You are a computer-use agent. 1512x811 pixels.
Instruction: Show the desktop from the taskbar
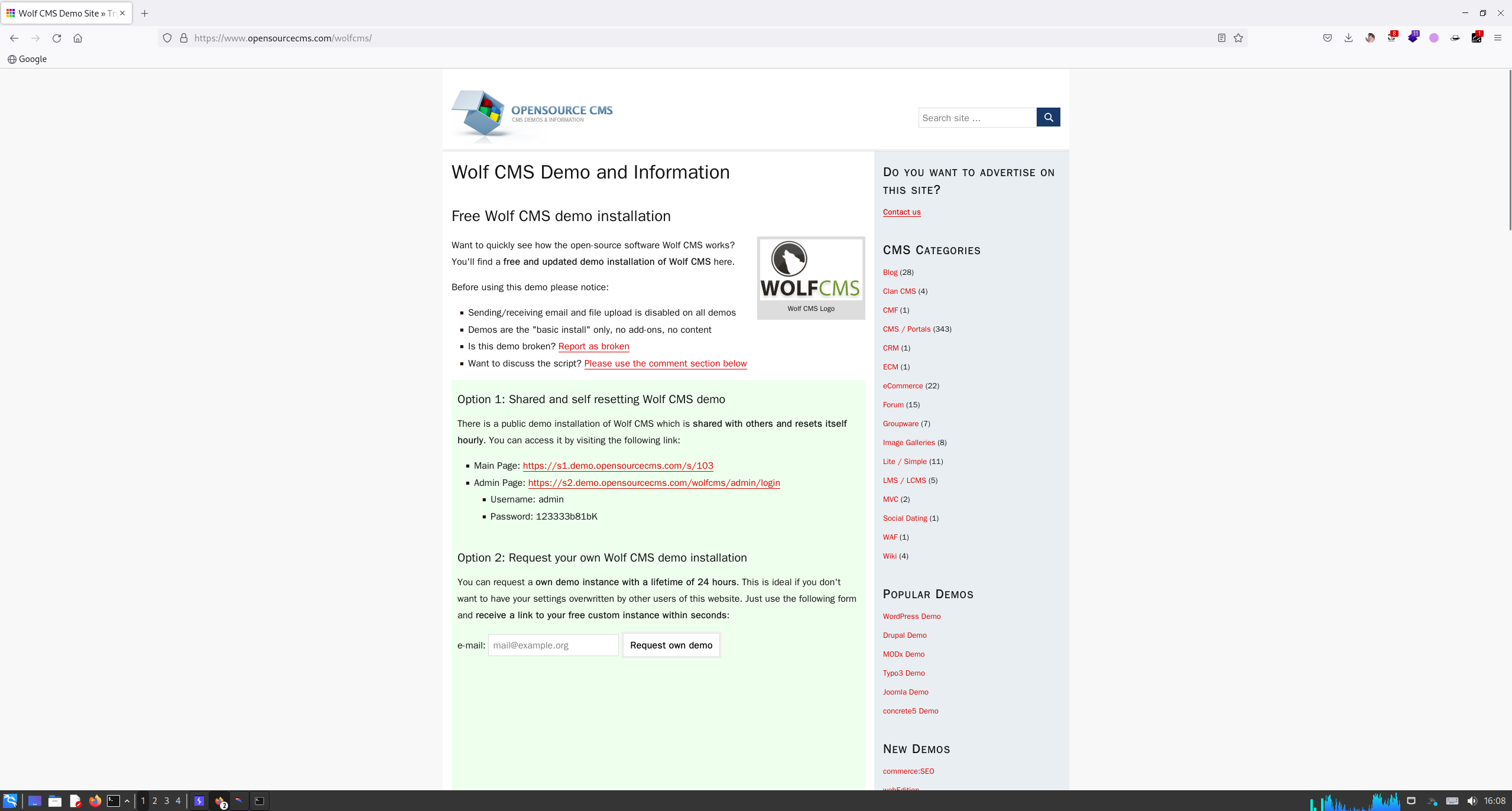(35, 801)
